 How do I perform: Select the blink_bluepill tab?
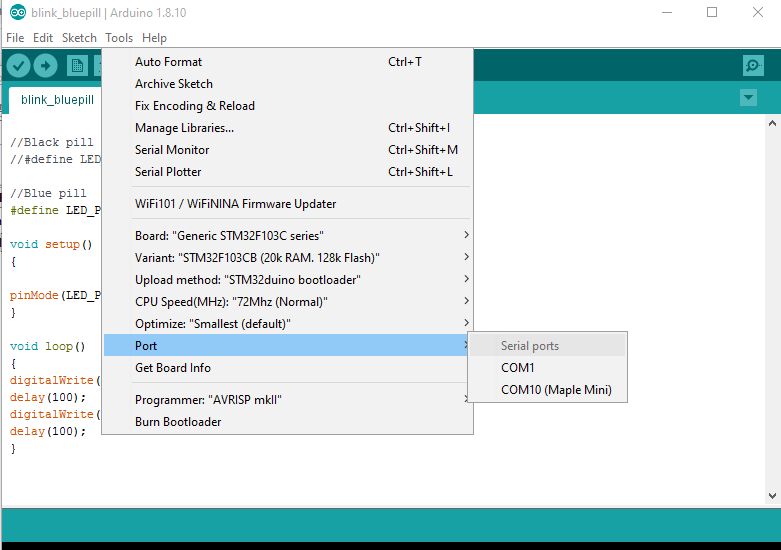tap(57, 100)
